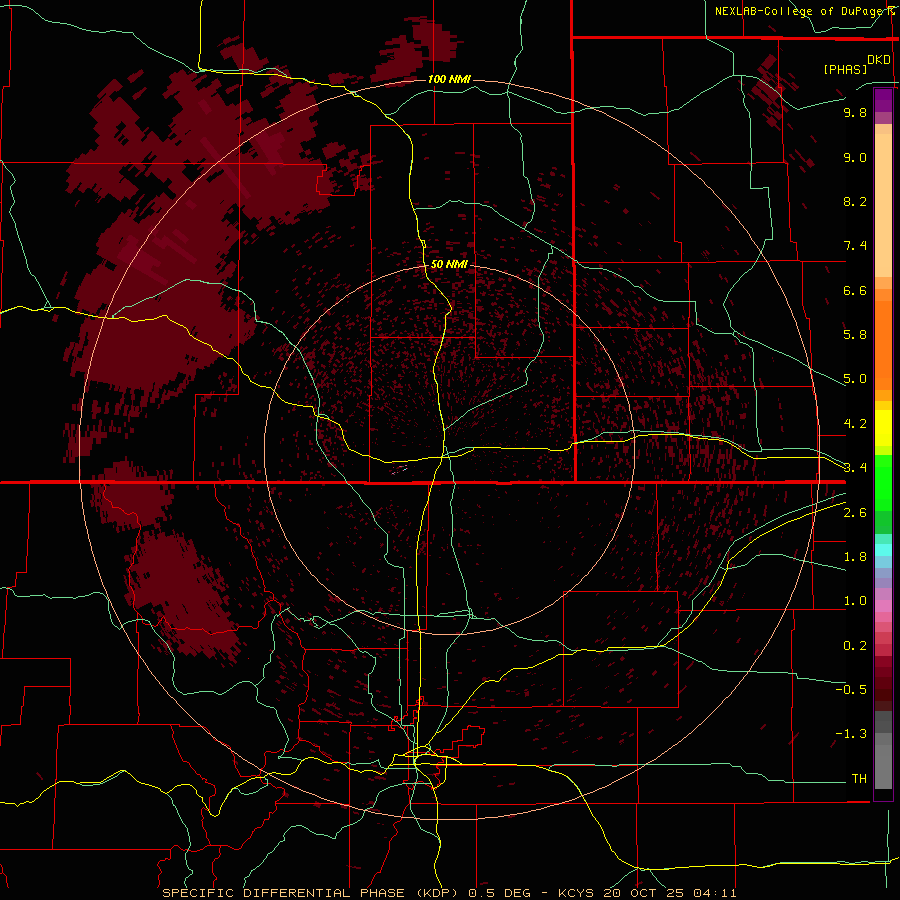This screenshot has width=900, height=900.
Task: Pick the pink segment of the color bar
Action: (883, 606)
